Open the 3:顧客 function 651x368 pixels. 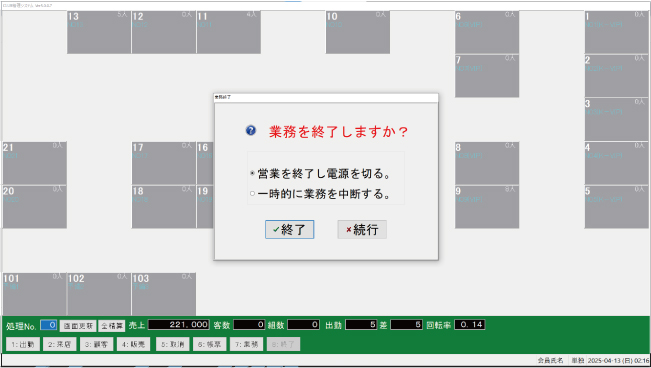[96, 344]
